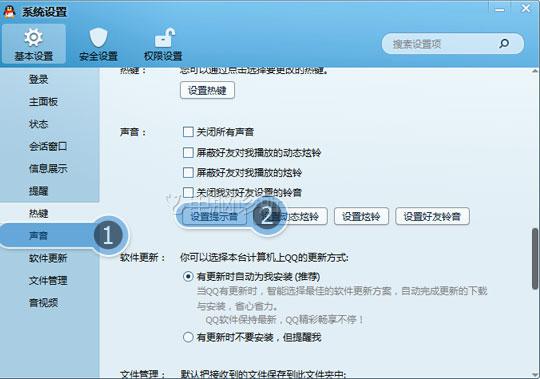
Task: Click the scrollbar up arrow
Action: pos(535,71)
